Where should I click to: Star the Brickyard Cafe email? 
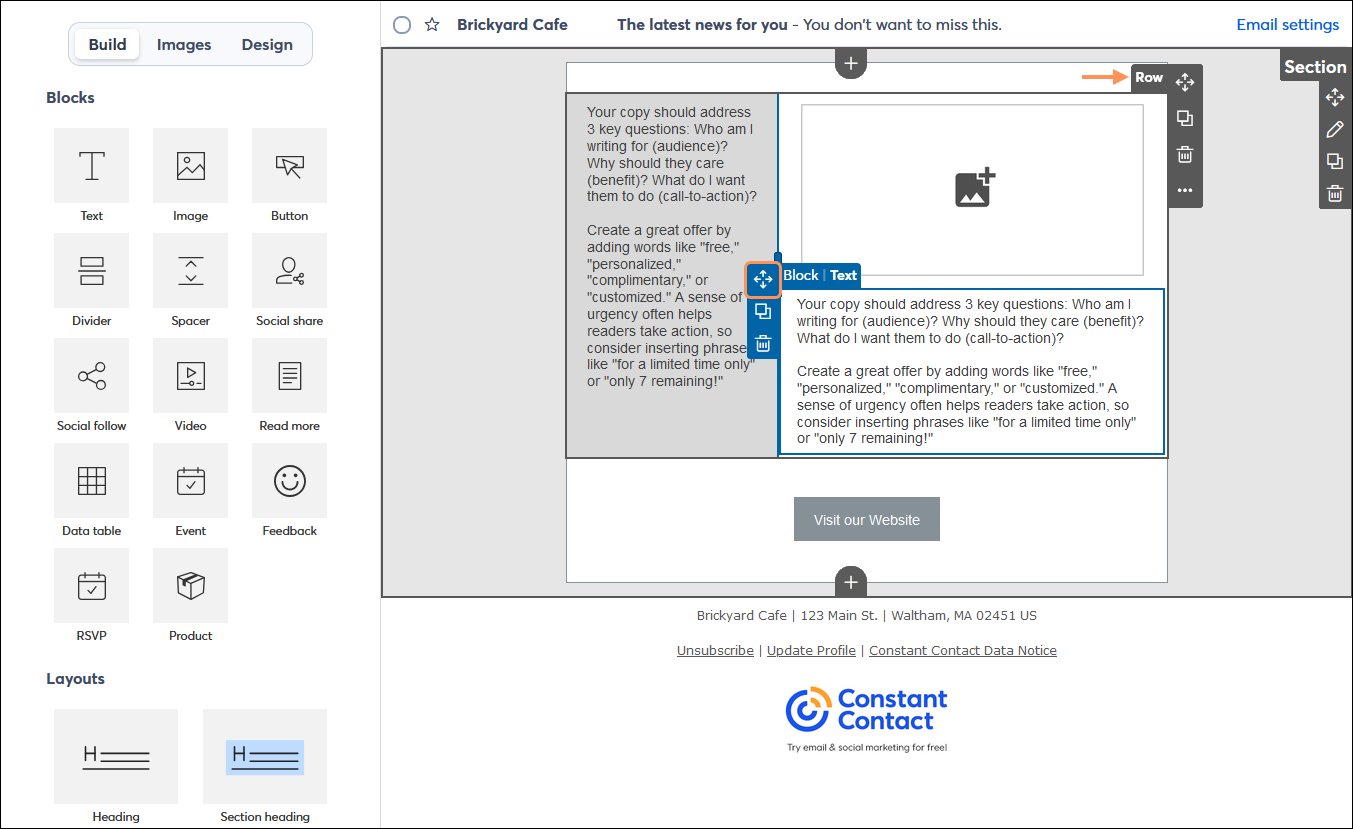point(432,25)
